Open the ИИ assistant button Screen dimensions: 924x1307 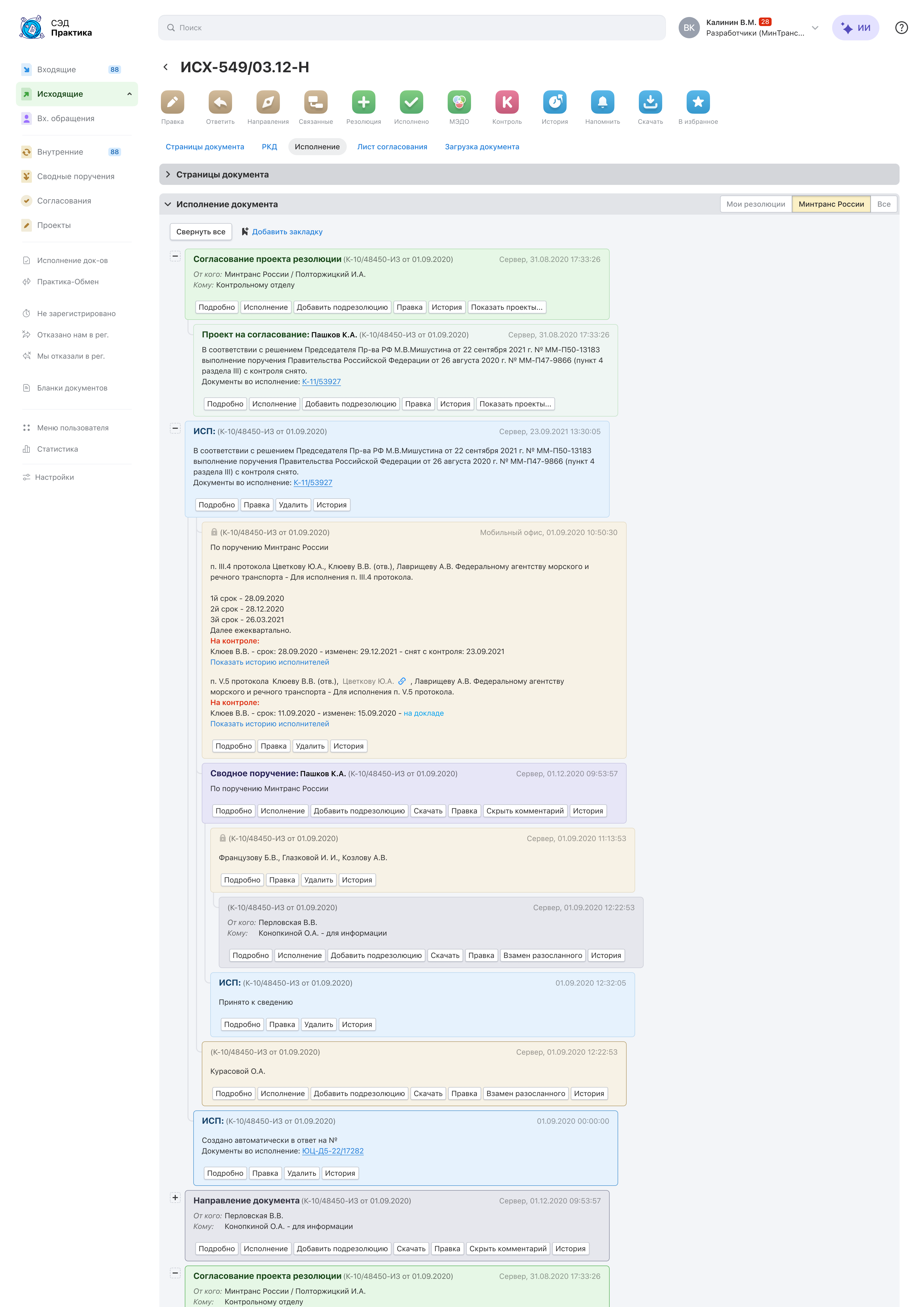click(855, 28)
